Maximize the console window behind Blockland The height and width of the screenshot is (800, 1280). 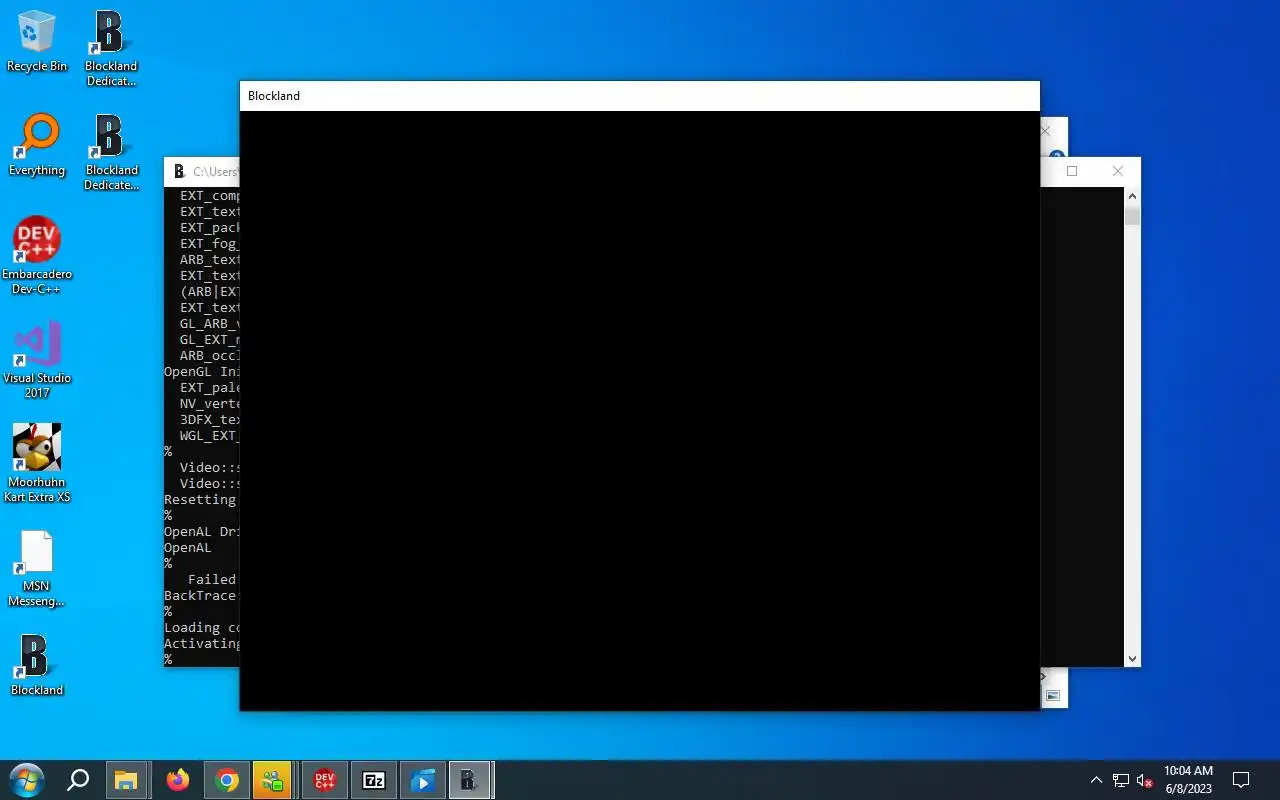(x=1072, y=171)
